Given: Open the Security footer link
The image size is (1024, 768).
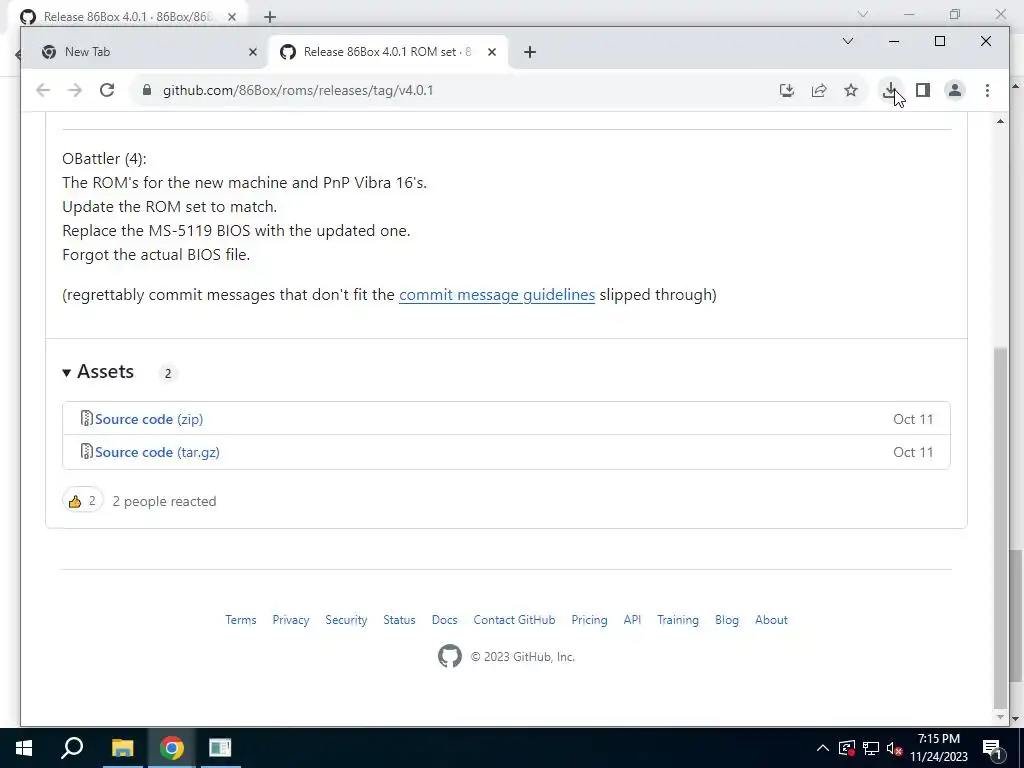Looking at the screenshot, I should [346, 620].
